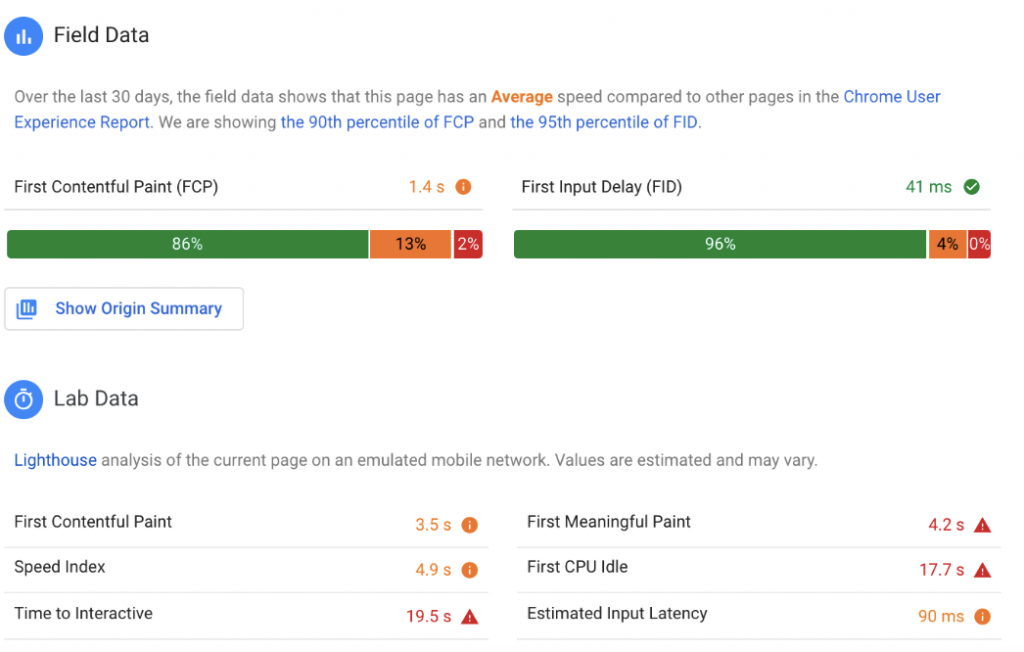Click the Field Data bar chart icon
Viewport: 1024px width, 652px height.
24,36
